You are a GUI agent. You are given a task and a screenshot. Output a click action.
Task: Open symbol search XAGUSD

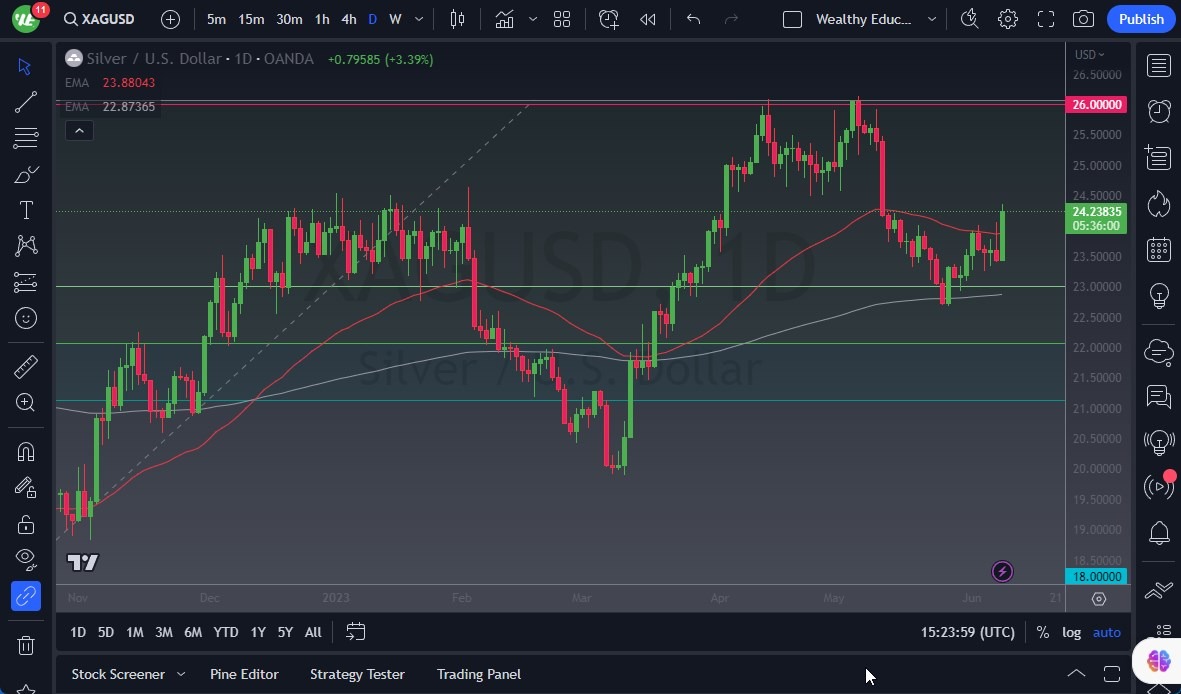coord(99,19)
